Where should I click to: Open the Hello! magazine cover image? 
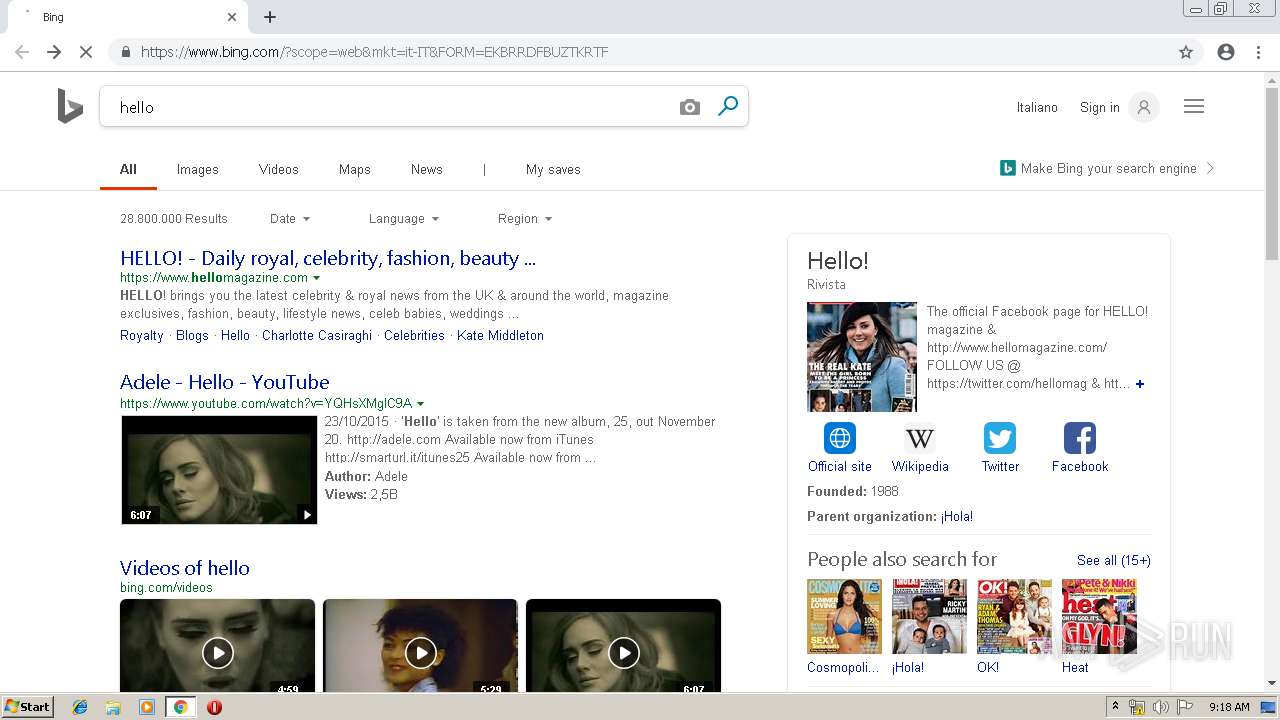click(862, 357)
